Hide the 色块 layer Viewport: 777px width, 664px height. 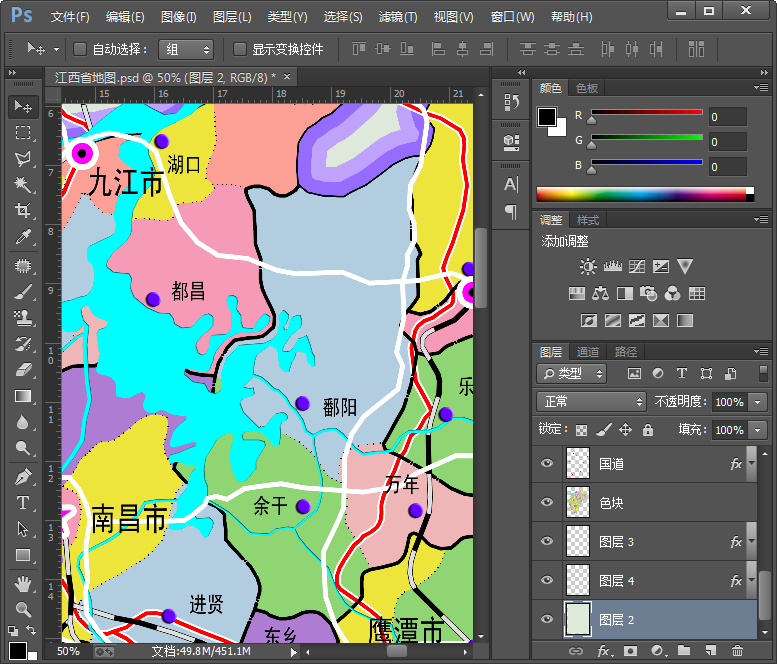[x=546, y=502]
